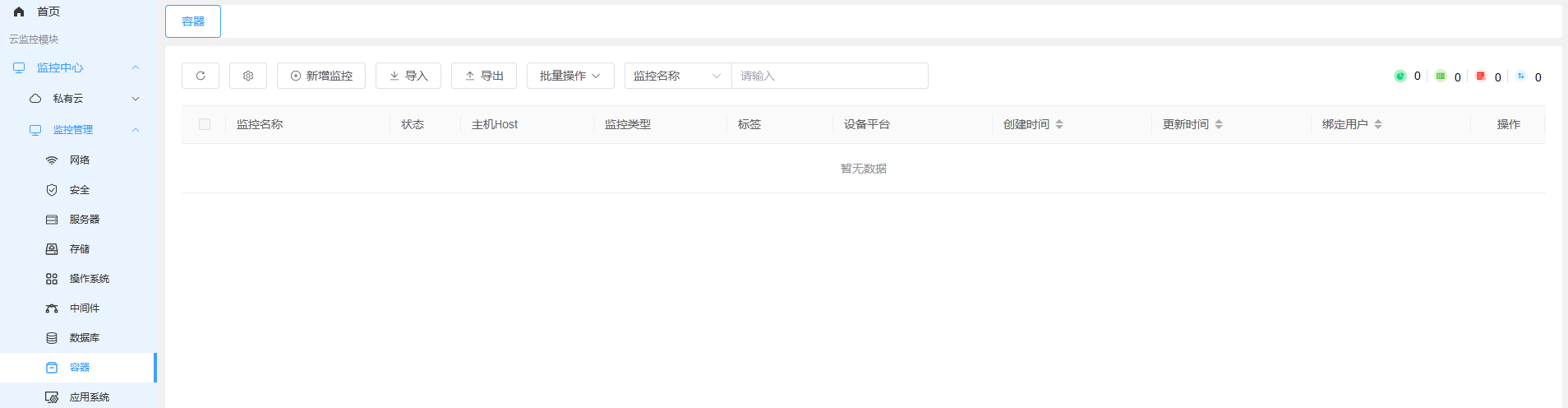
Task: Collapse the 监控管理 submenu chevron
Action: pos(136,130)
